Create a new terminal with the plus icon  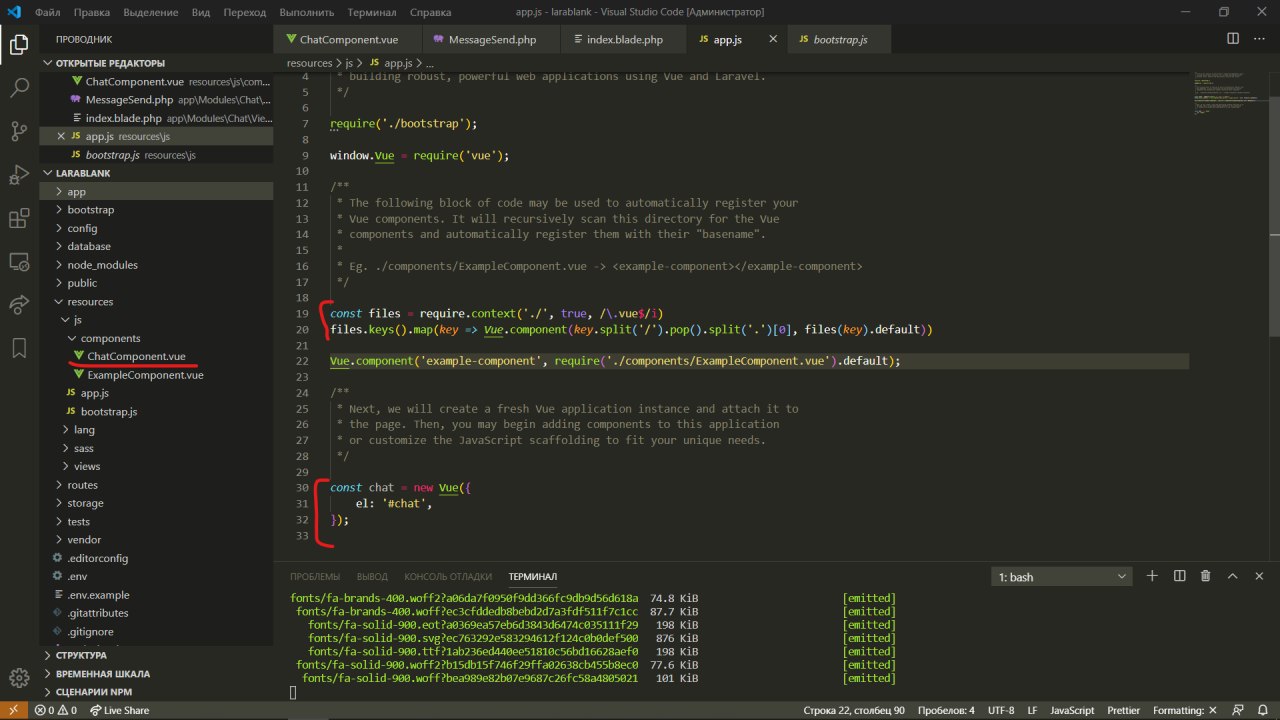click(1152, 576)
